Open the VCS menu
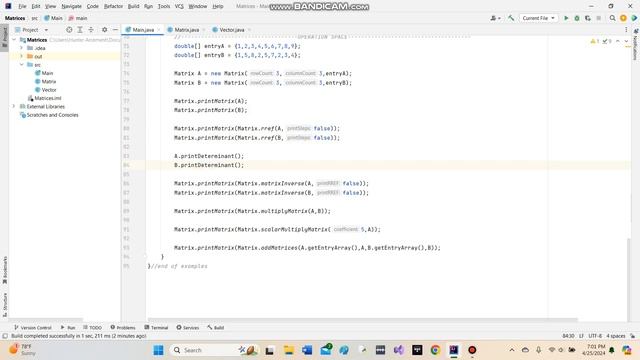Screen dimensions: 640x360 click(179, 6)
